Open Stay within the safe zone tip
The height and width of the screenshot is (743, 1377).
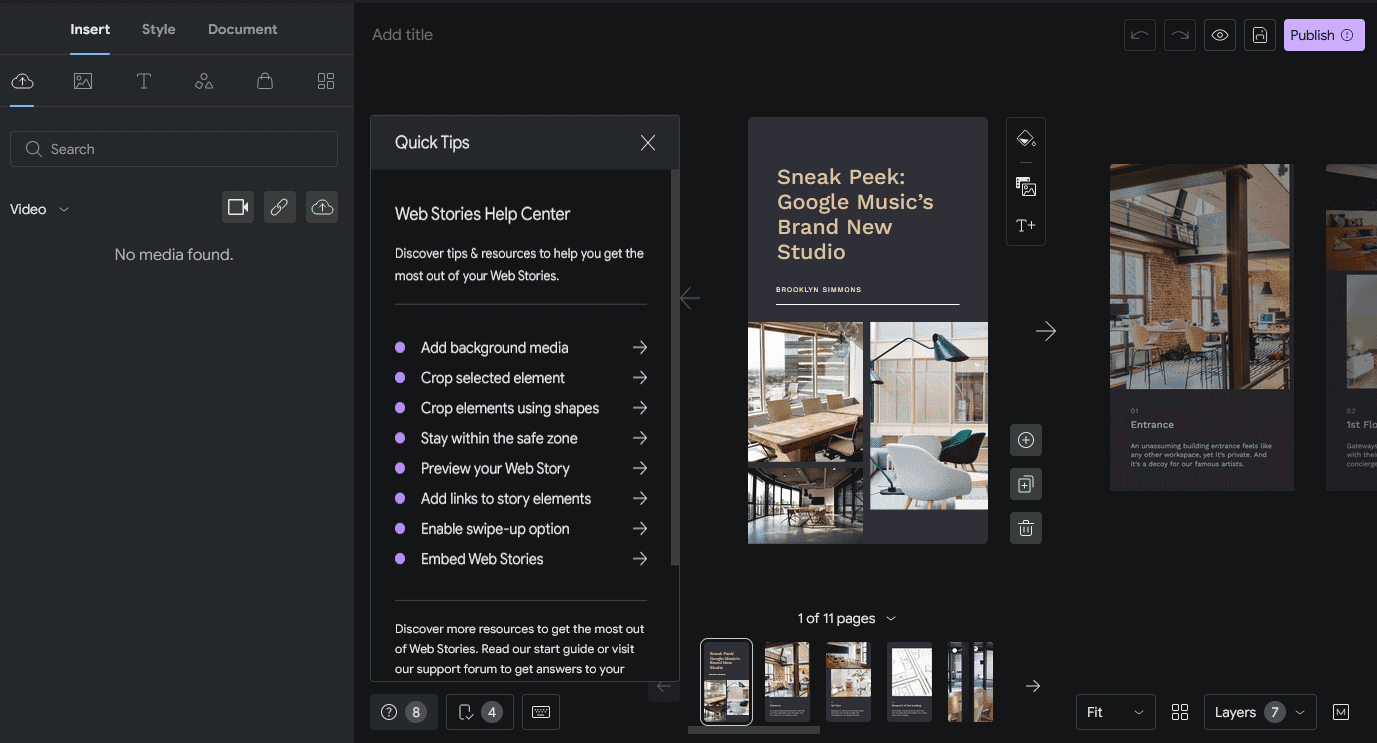[x=521, y=438]
